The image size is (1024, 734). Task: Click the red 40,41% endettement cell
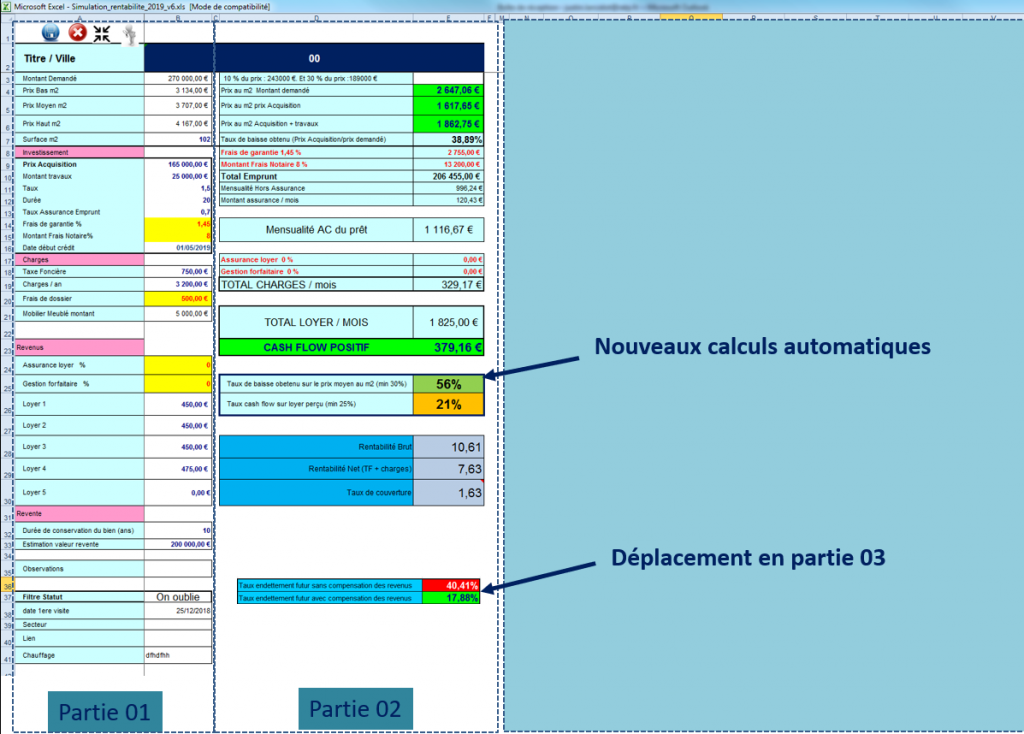(450, 585)
